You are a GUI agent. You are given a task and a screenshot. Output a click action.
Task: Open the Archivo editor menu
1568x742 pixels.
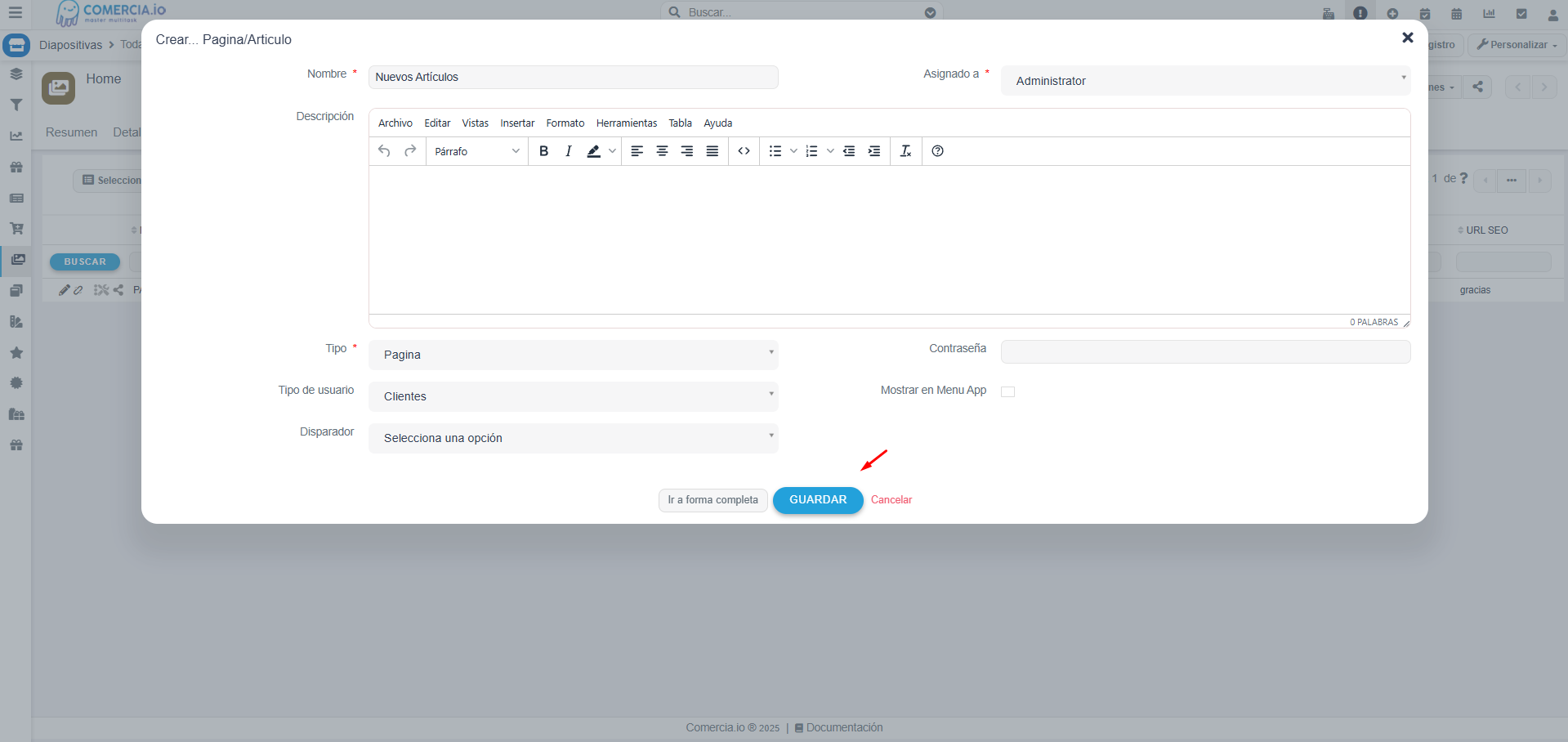pos(395,123)
